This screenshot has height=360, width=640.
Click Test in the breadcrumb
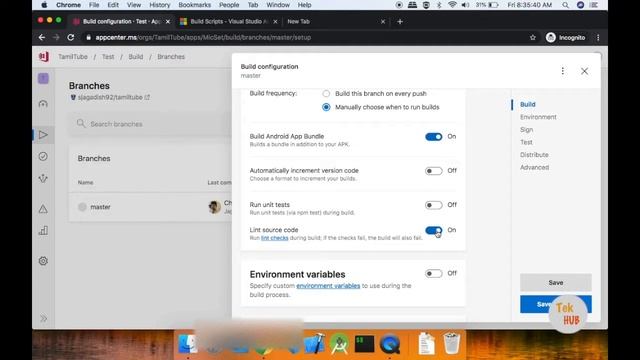click(x=108, y=57)
